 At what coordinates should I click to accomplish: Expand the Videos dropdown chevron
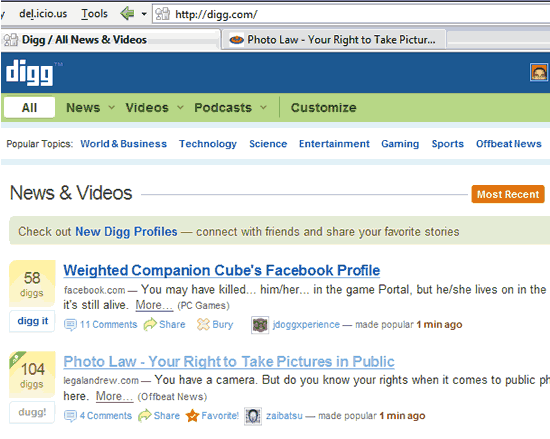(180, 107)
